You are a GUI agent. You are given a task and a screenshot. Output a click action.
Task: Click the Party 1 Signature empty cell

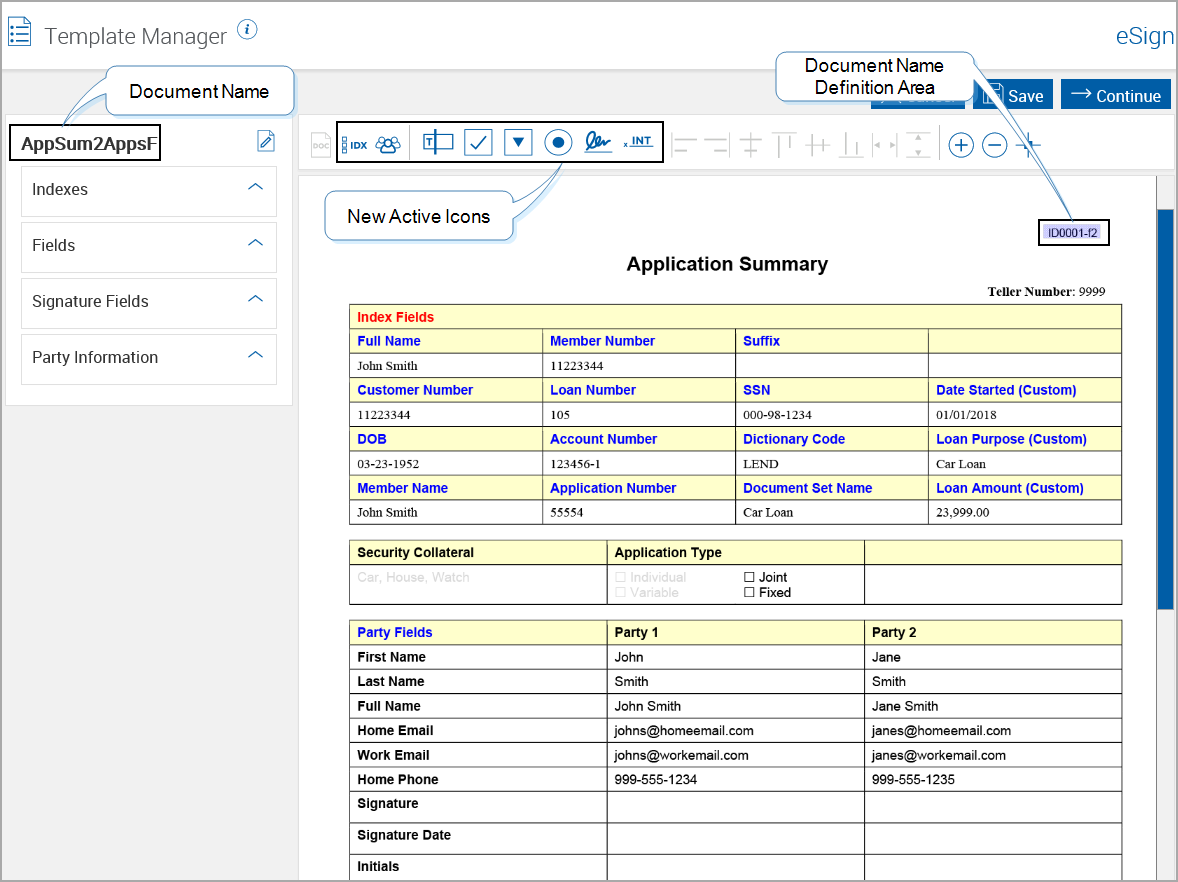click(735, 807)
